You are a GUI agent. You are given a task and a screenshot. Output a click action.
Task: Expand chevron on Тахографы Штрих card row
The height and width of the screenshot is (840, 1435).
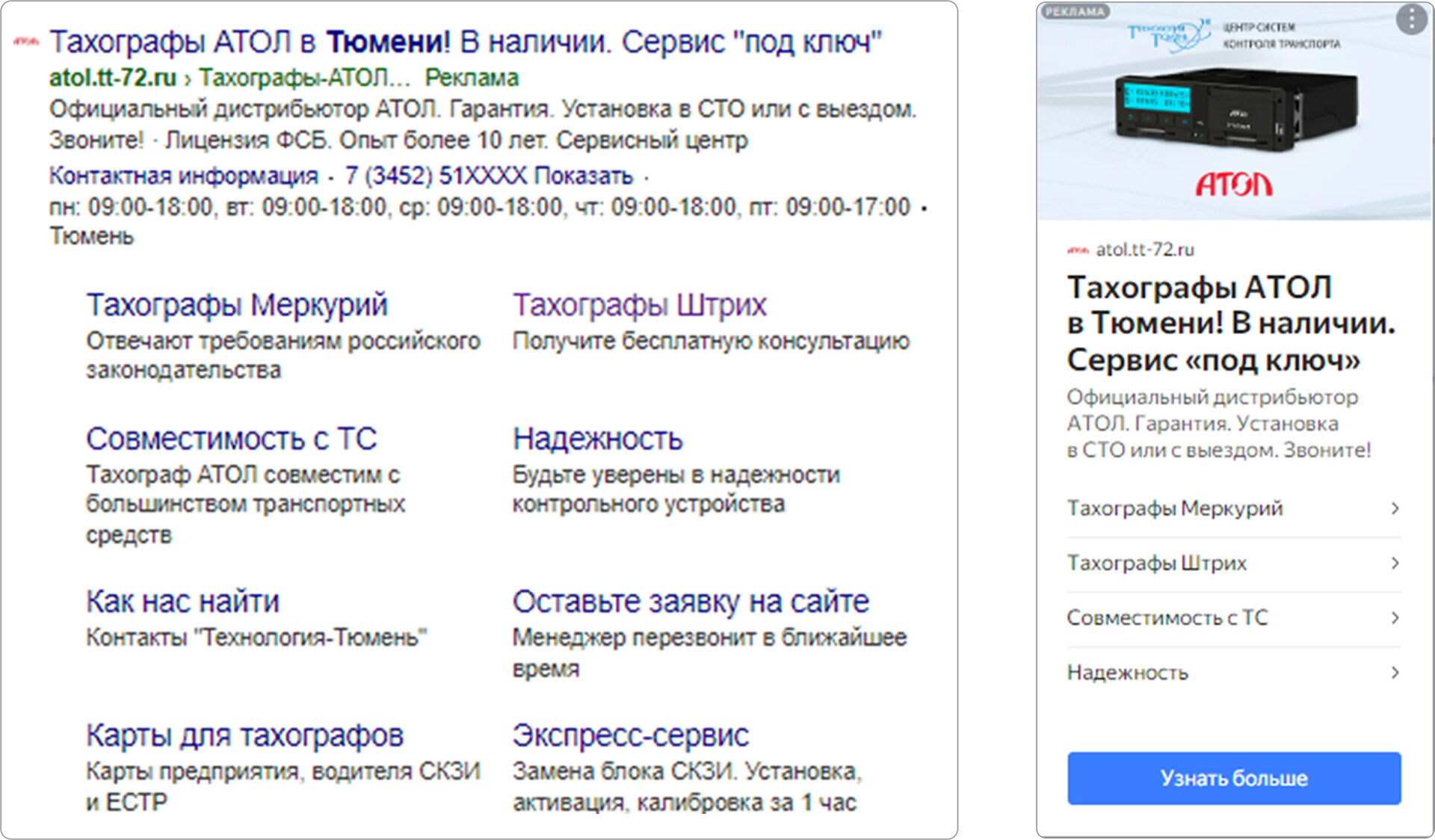1395,563
